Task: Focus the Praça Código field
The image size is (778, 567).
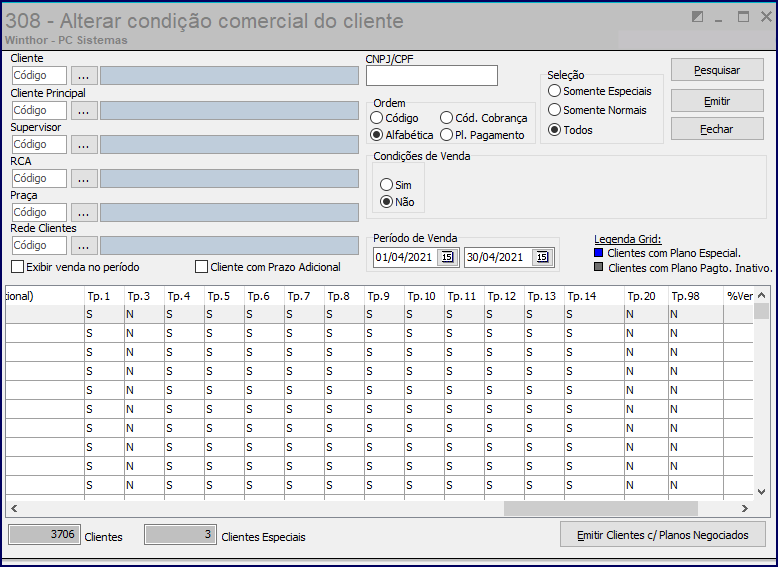Action: (x=39, y=212)
